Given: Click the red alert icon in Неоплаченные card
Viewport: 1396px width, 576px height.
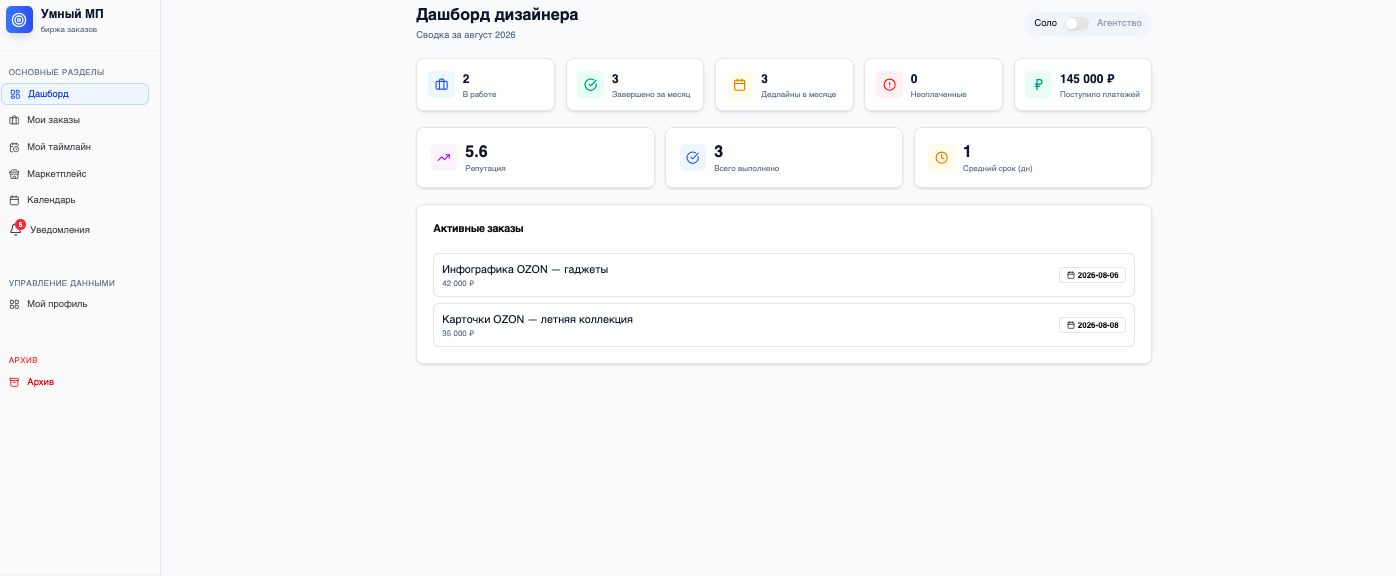Looking at the screenshot, I should point(889,85).
